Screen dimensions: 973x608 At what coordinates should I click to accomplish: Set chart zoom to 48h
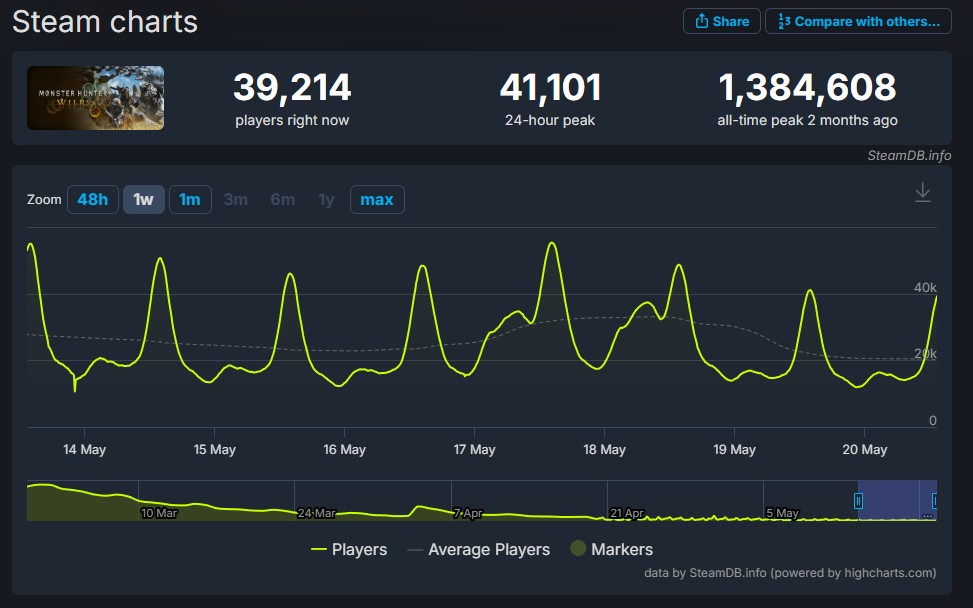(92, 199)
